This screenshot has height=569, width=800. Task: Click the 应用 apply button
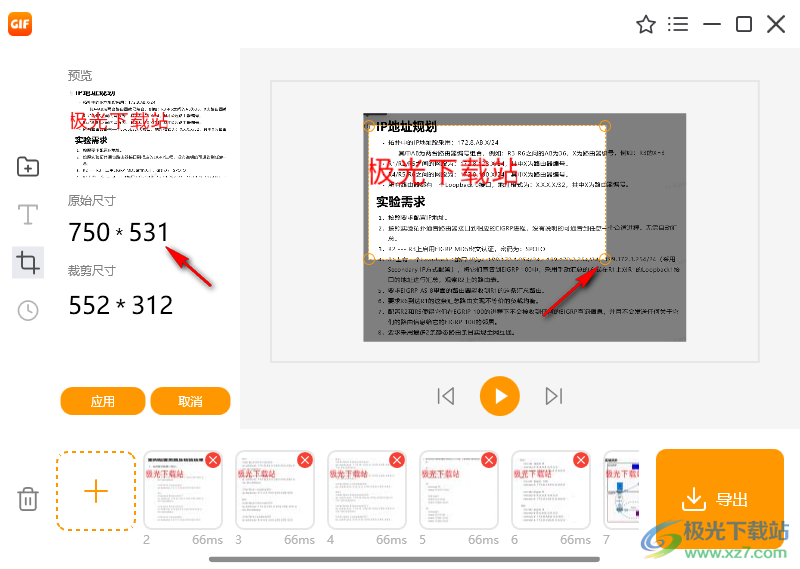tap(102, 401)
